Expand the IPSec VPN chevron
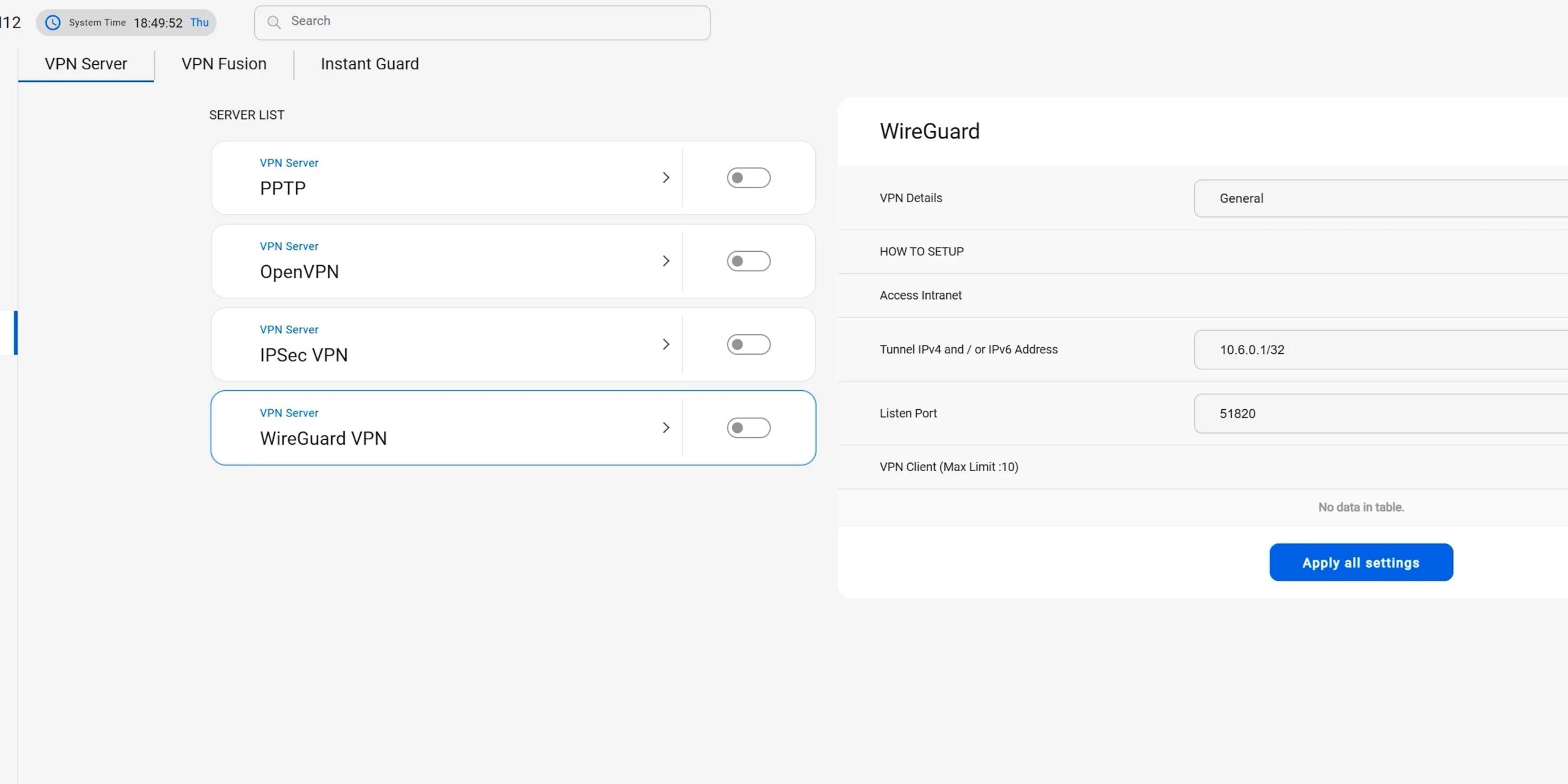1568x784 pixels. pyautogui.click(x=666, y=344)
